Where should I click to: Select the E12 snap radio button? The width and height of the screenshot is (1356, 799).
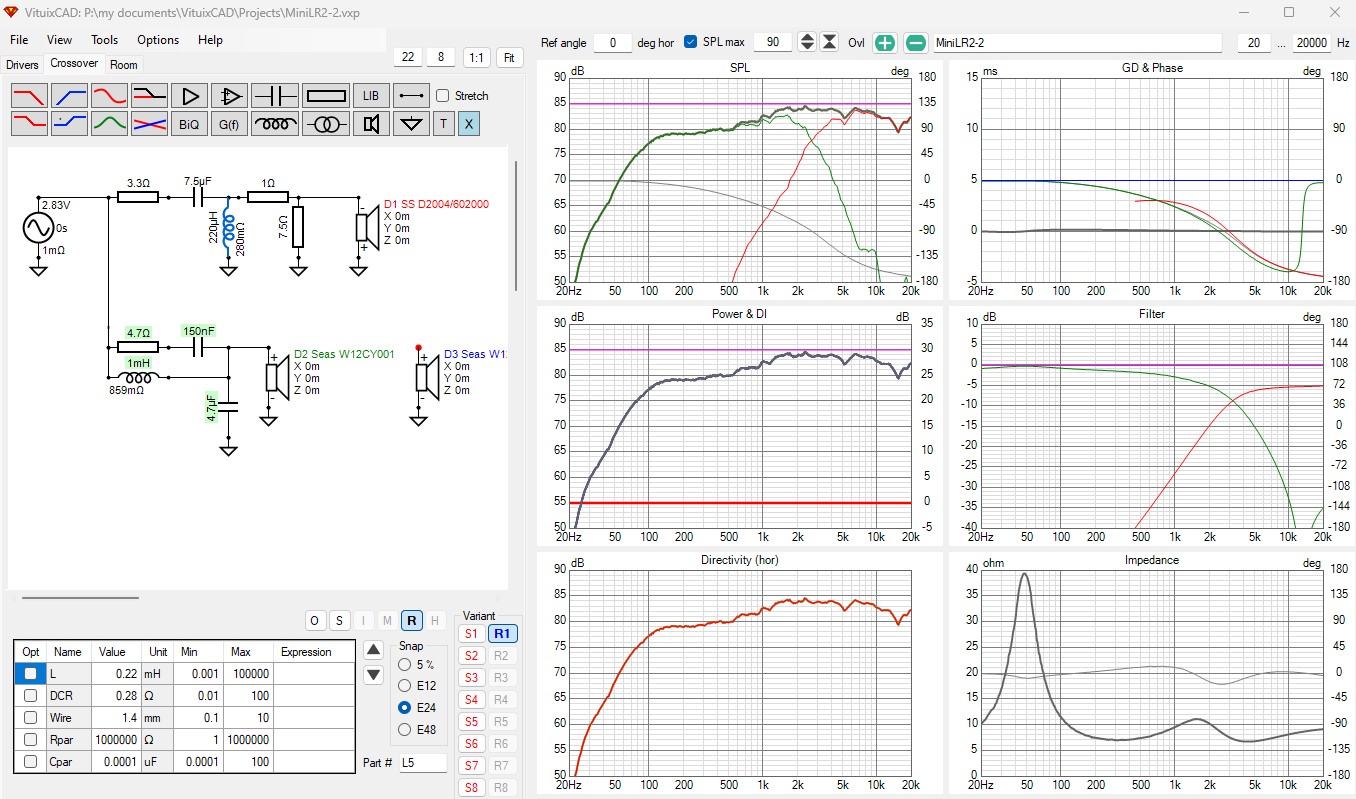pos(404,686)
